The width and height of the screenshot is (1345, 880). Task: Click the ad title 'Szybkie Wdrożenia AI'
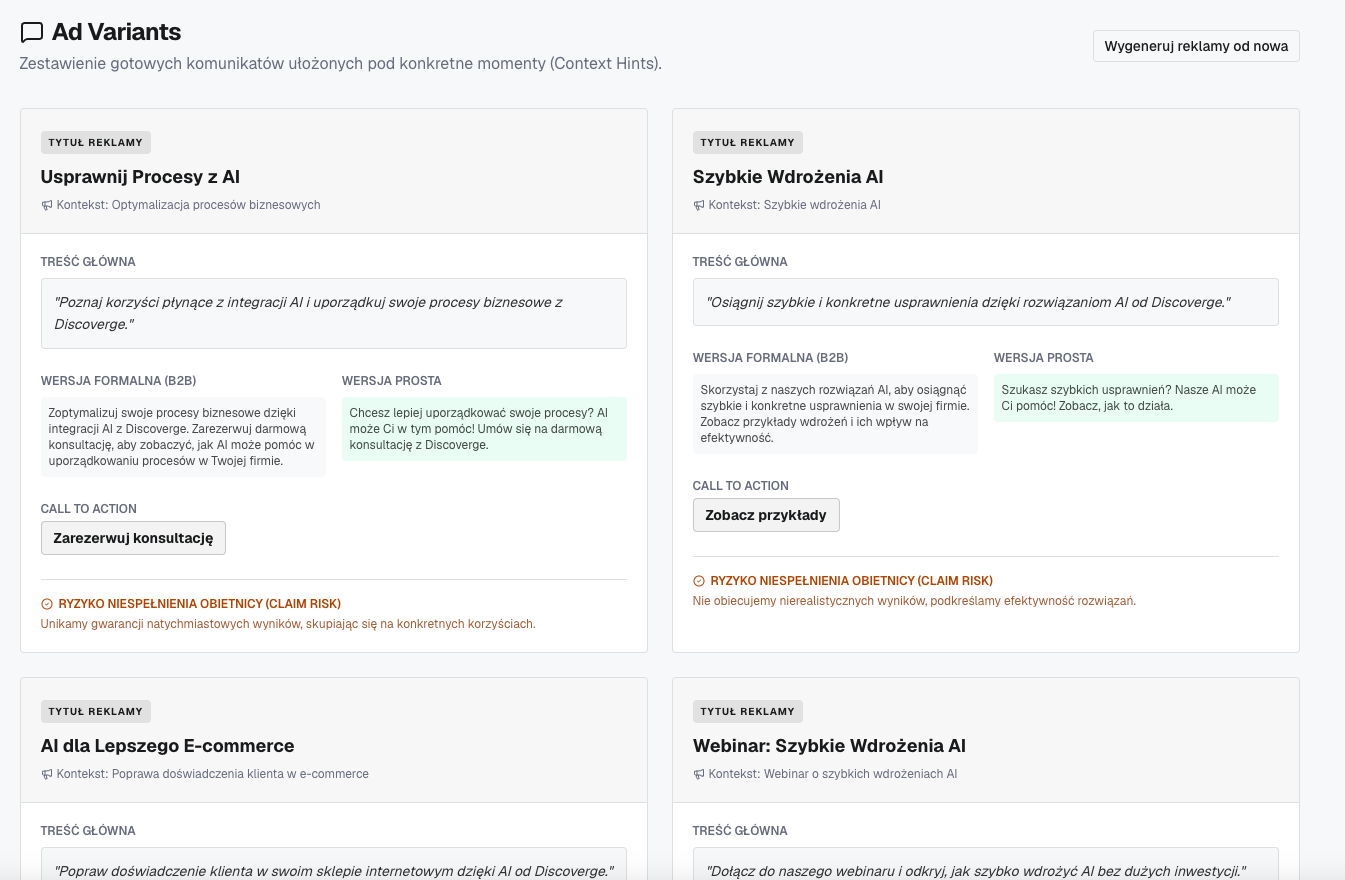click(788, 177)
